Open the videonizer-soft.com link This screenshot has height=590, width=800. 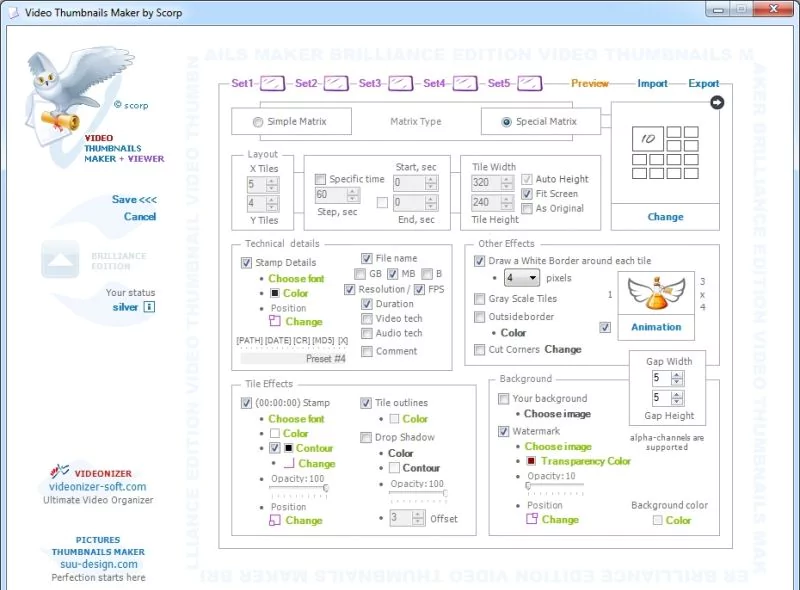97,487
